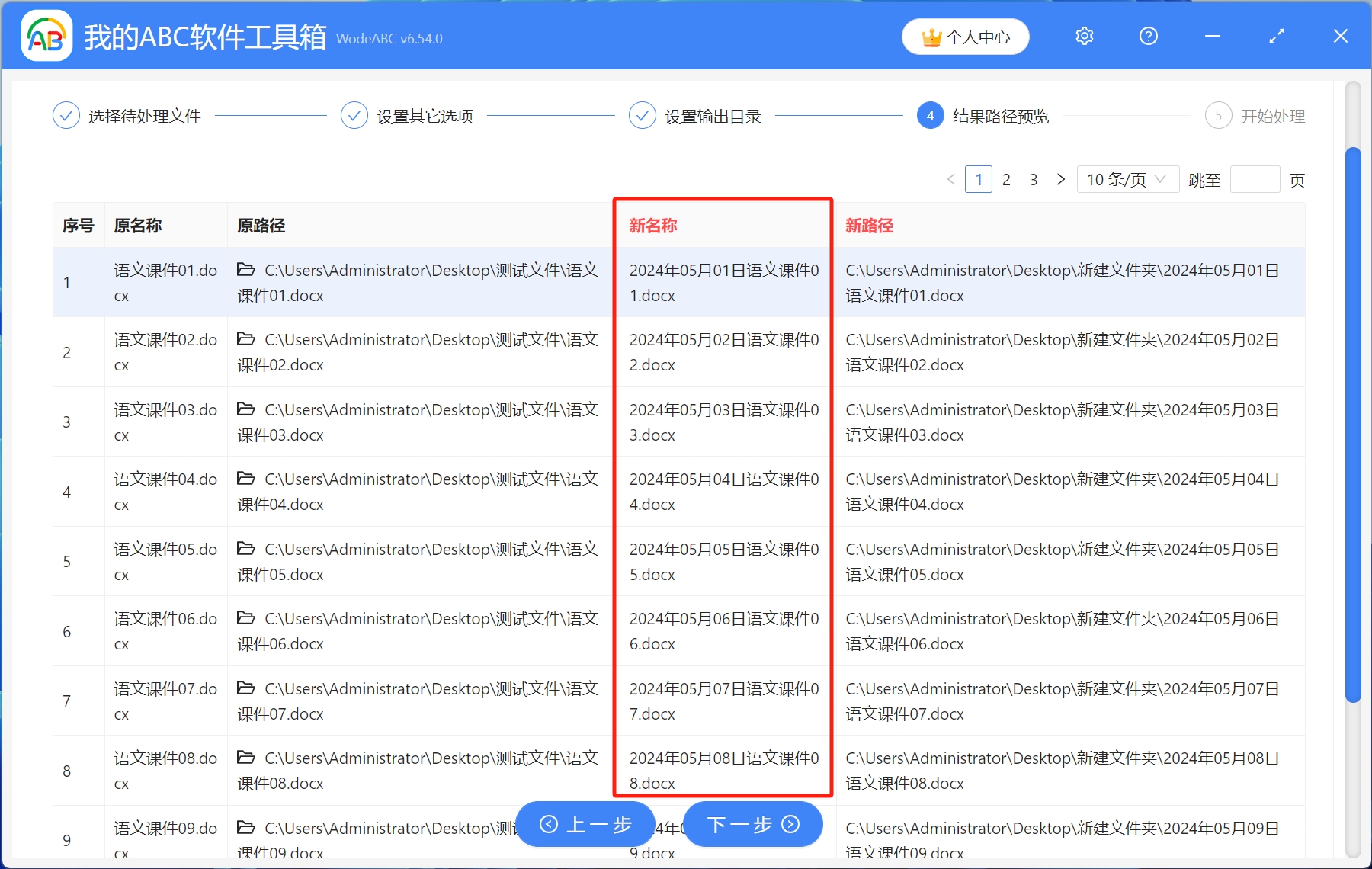Click the fullscreen expand icon
The image size is (1372, 869).
coord(1276,36)
